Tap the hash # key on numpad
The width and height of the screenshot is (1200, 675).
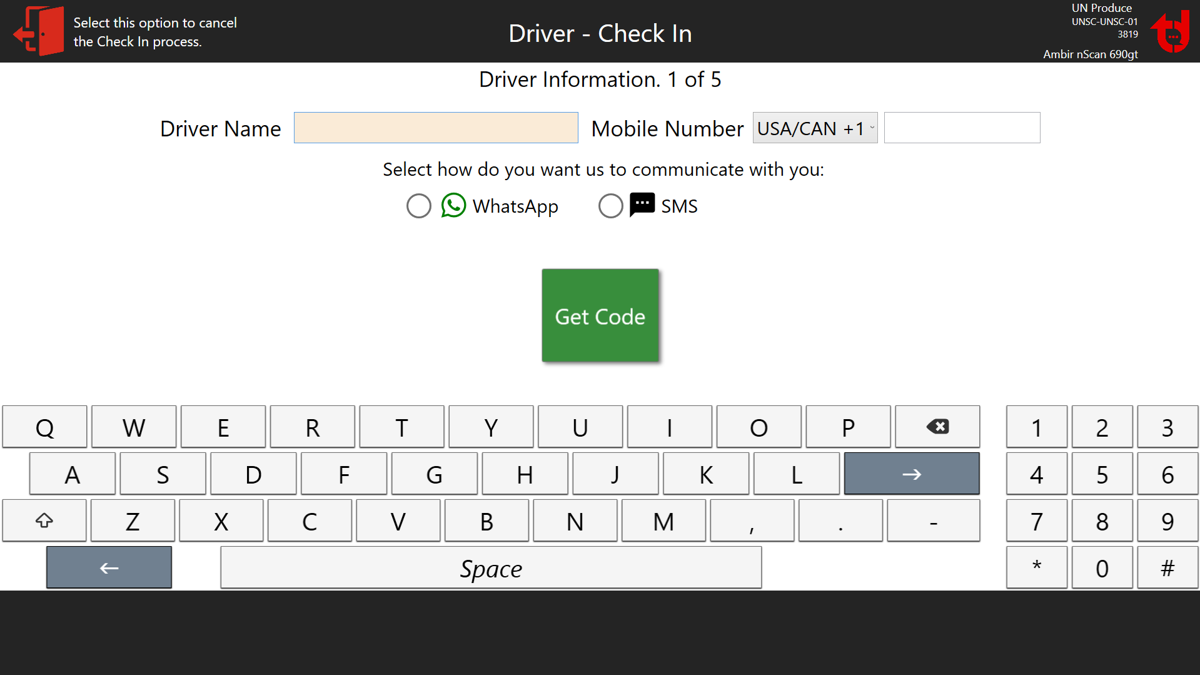[1167, 568]
